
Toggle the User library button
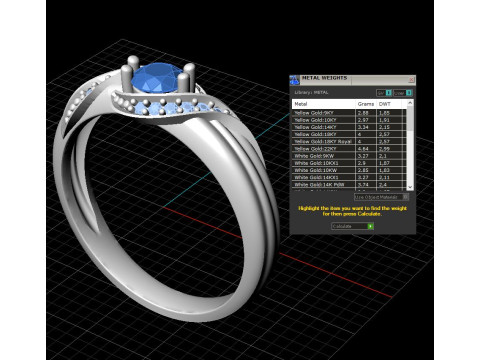[x=403, y=93]
